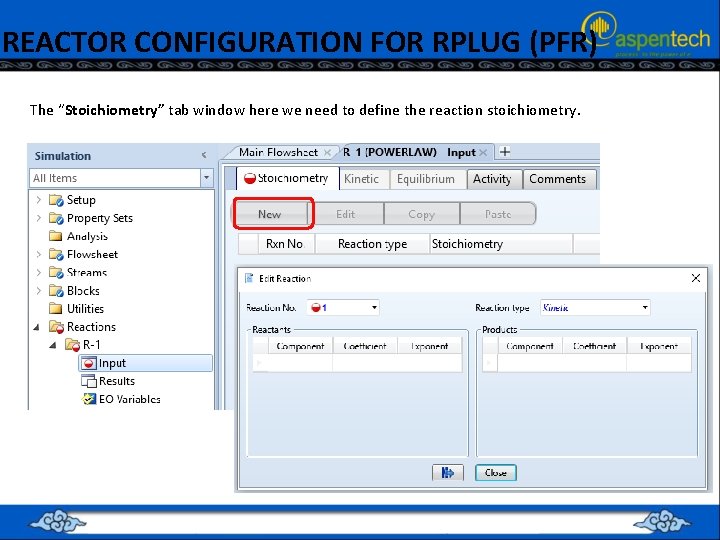Click the Results form icon
The width and height of the screenshot is (720, 540).
[88, 381]
